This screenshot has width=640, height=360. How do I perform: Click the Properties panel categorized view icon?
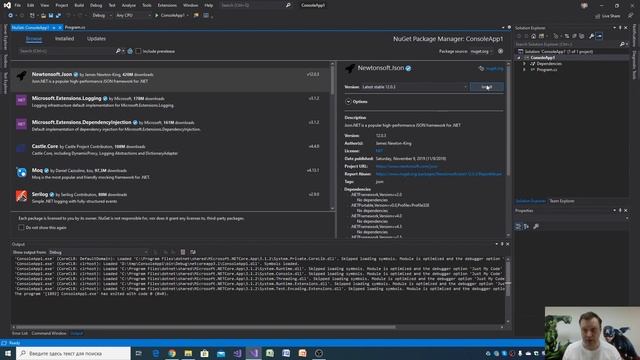coord(518,227)
